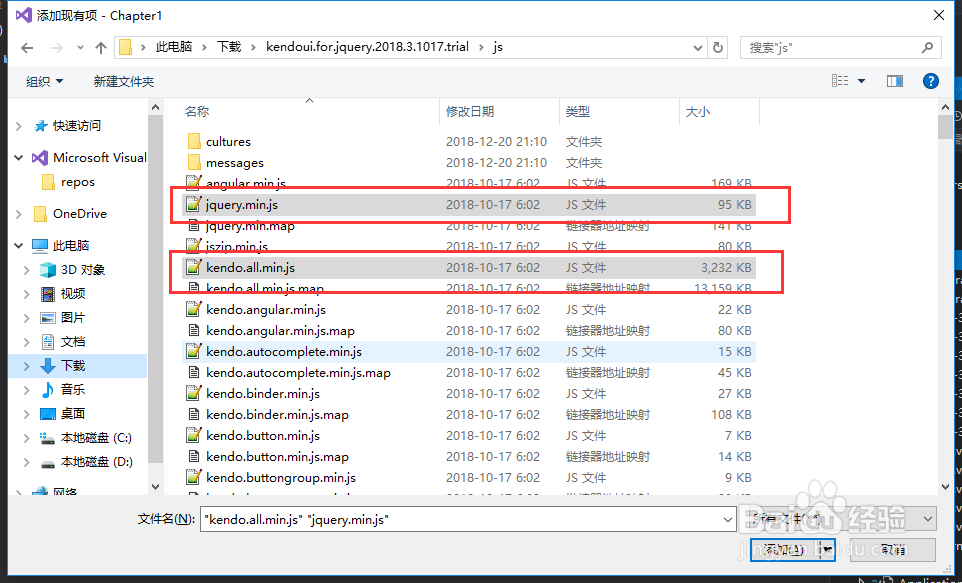Screen dimensions: 962x583
Task: Select the kendo.angular.min.js file icon
Action: 194,309
